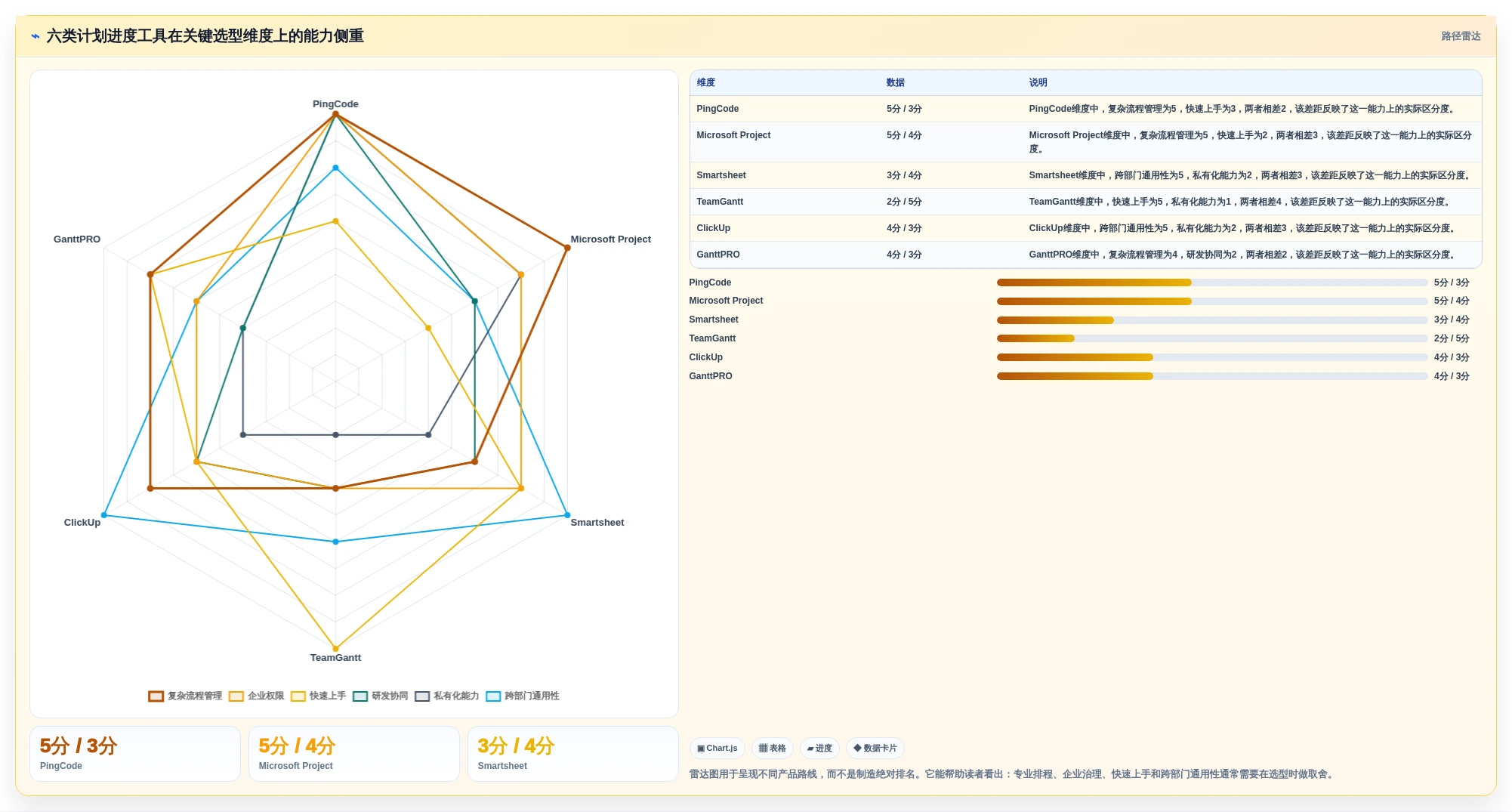Click the radar data point at TeamGantt vertex
1512x812 pixels.
(336, 649)
